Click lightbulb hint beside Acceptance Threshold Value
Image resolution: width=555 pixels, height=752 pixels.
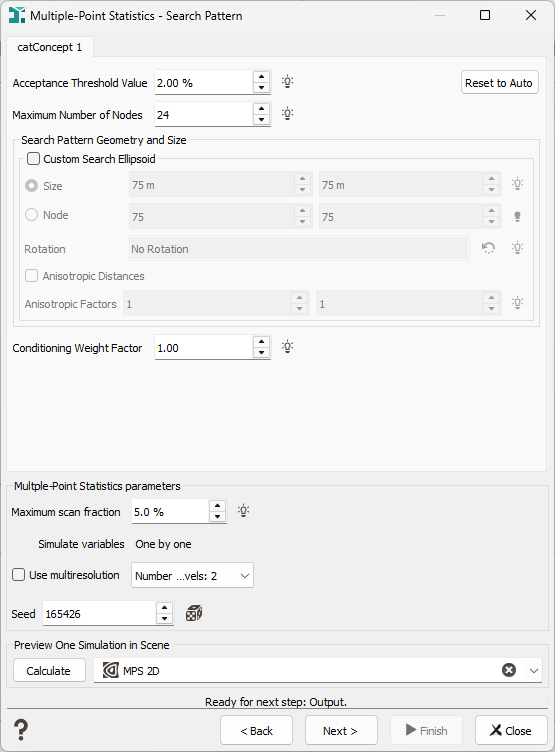coord(287,82)
